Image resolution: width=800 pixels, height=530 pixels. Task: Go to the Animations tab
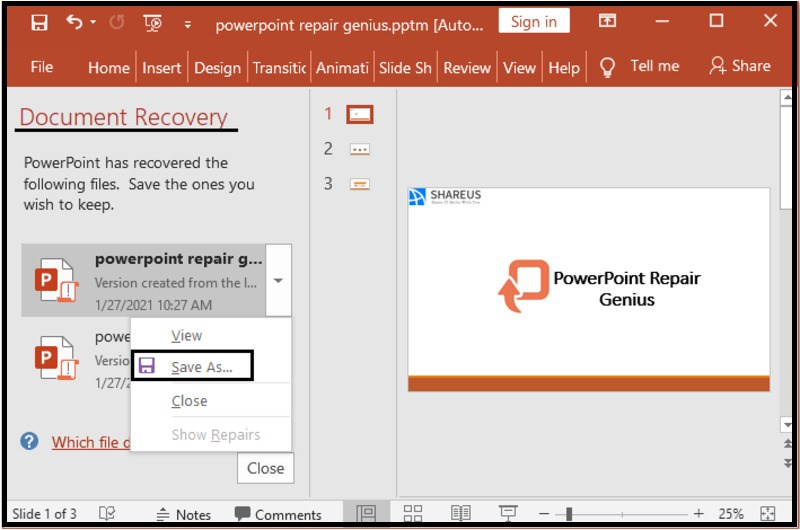pos(342,67)
